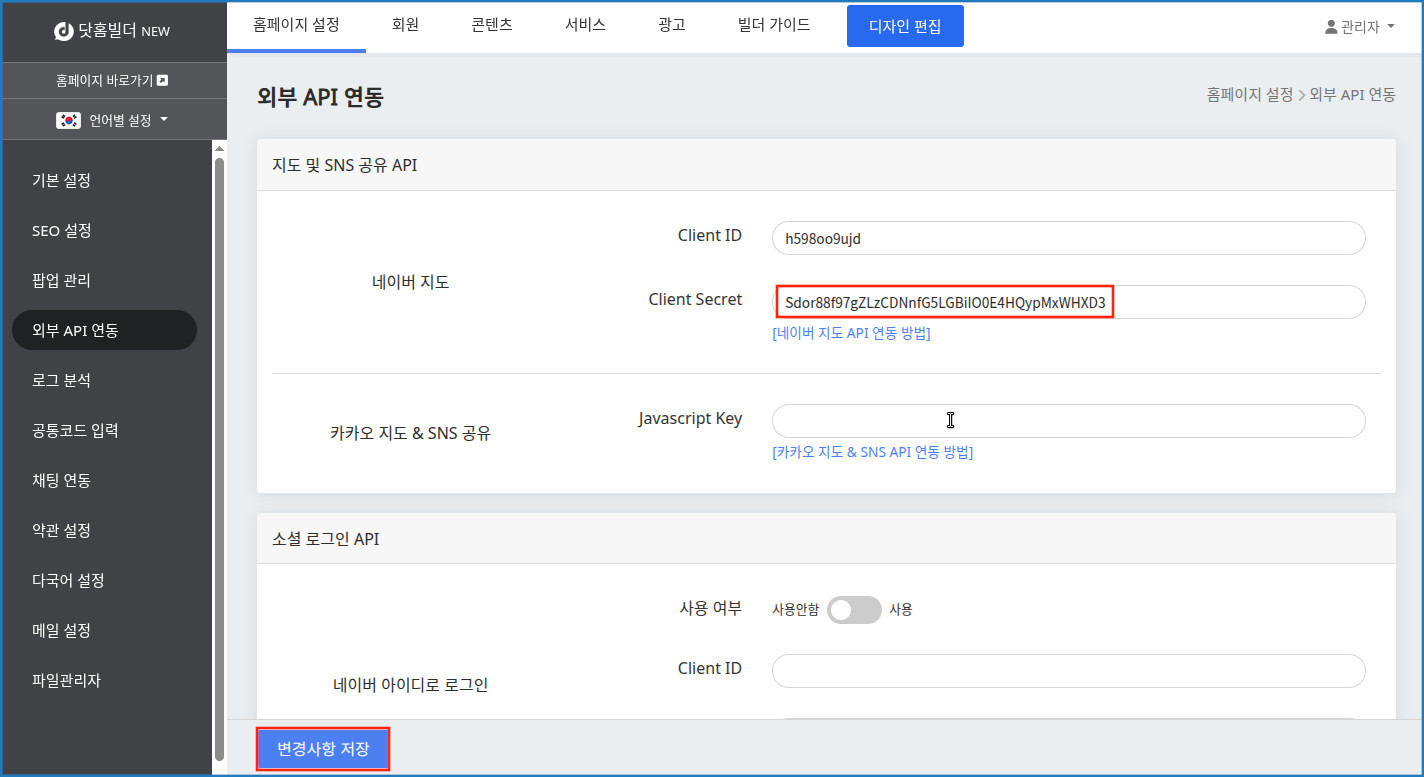Click the sidebar vertical scrollbar
Image resolution: width=1424 pixels, height=777 pixels.
tap(219, 450)
